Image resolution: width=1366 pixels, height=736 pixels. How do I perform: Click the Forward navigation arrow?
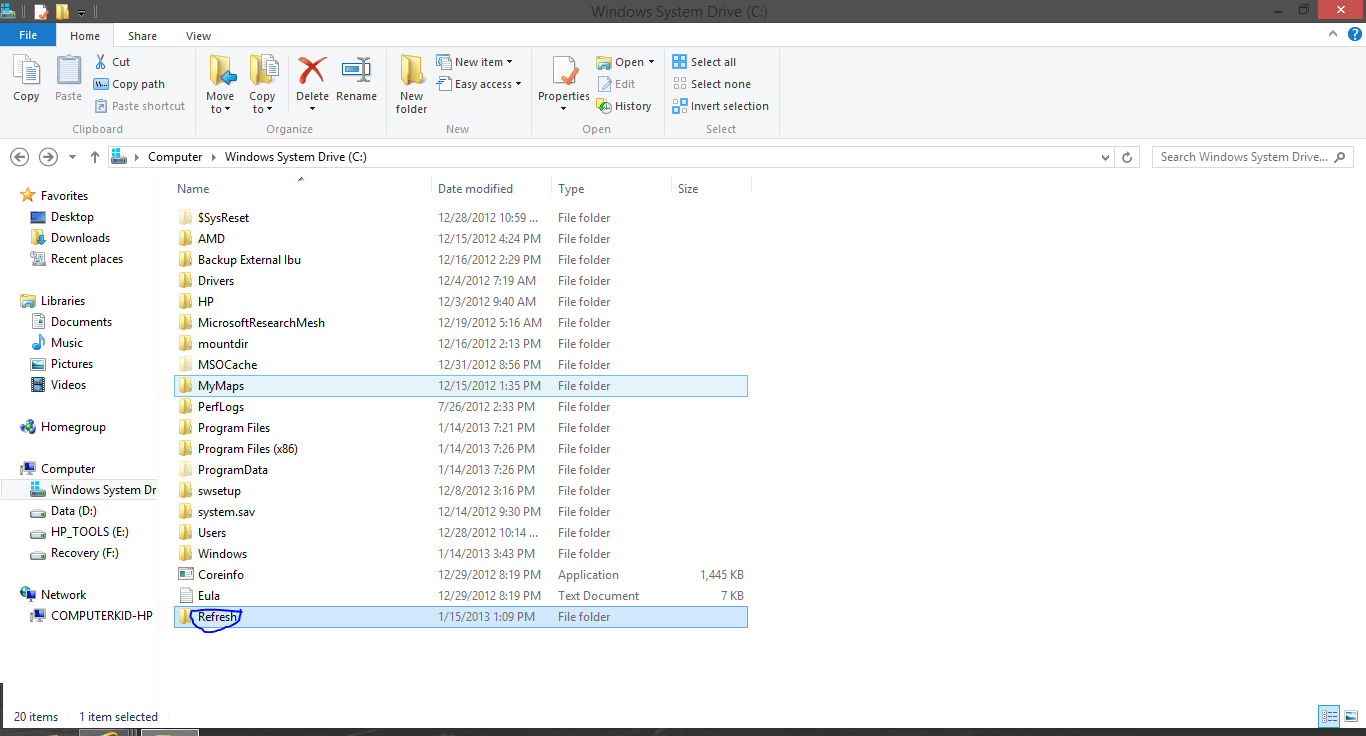[48, 157]
